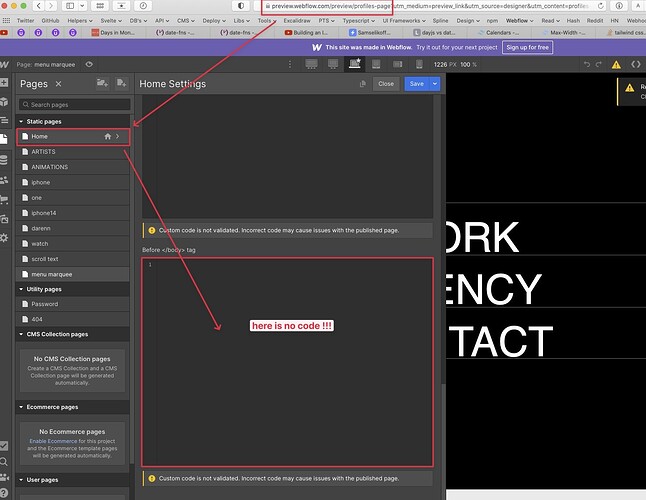
Task: Open the Users icon in left sidebar
Action: [x=4, y=180]
